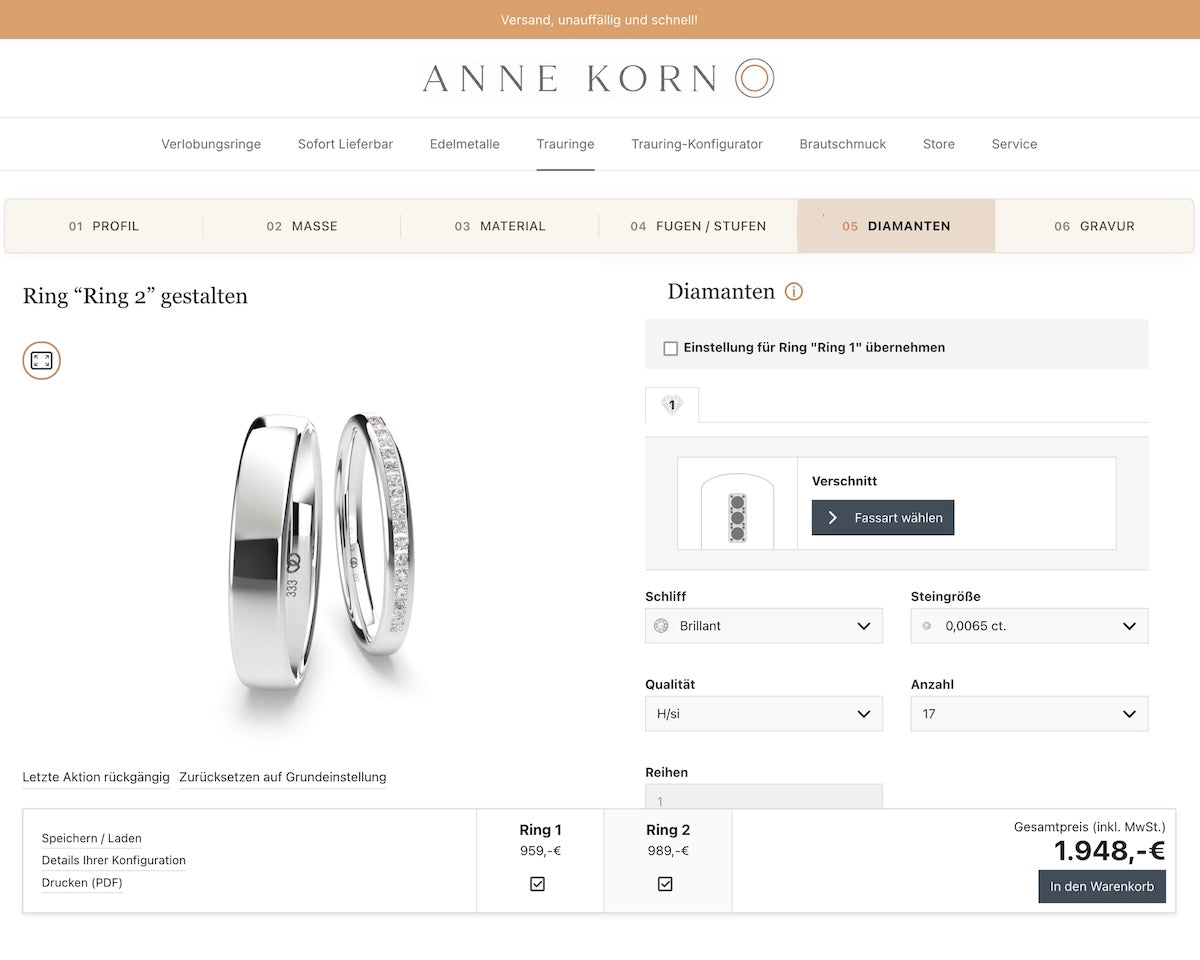Open the Qualität dropdown showing H/si
Image resolution: width=1200 pixels, height=960 pixels.
764,714
